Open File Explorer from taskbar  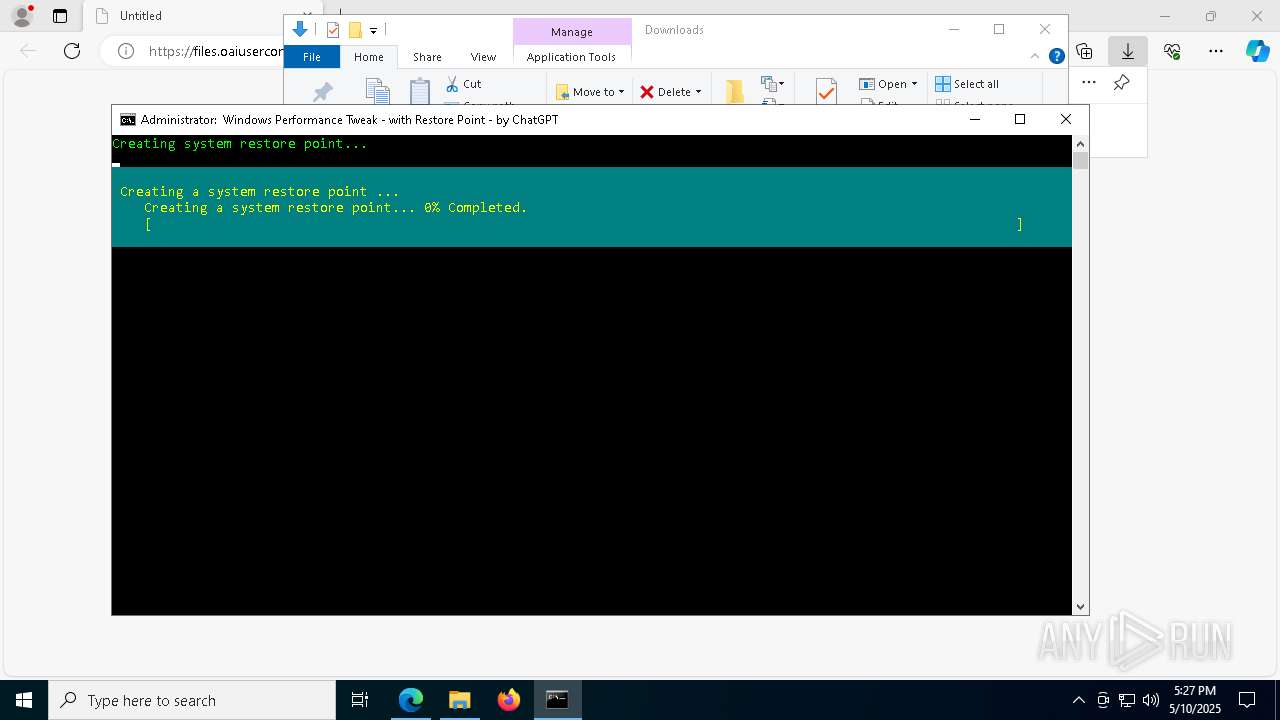(460, 700)
